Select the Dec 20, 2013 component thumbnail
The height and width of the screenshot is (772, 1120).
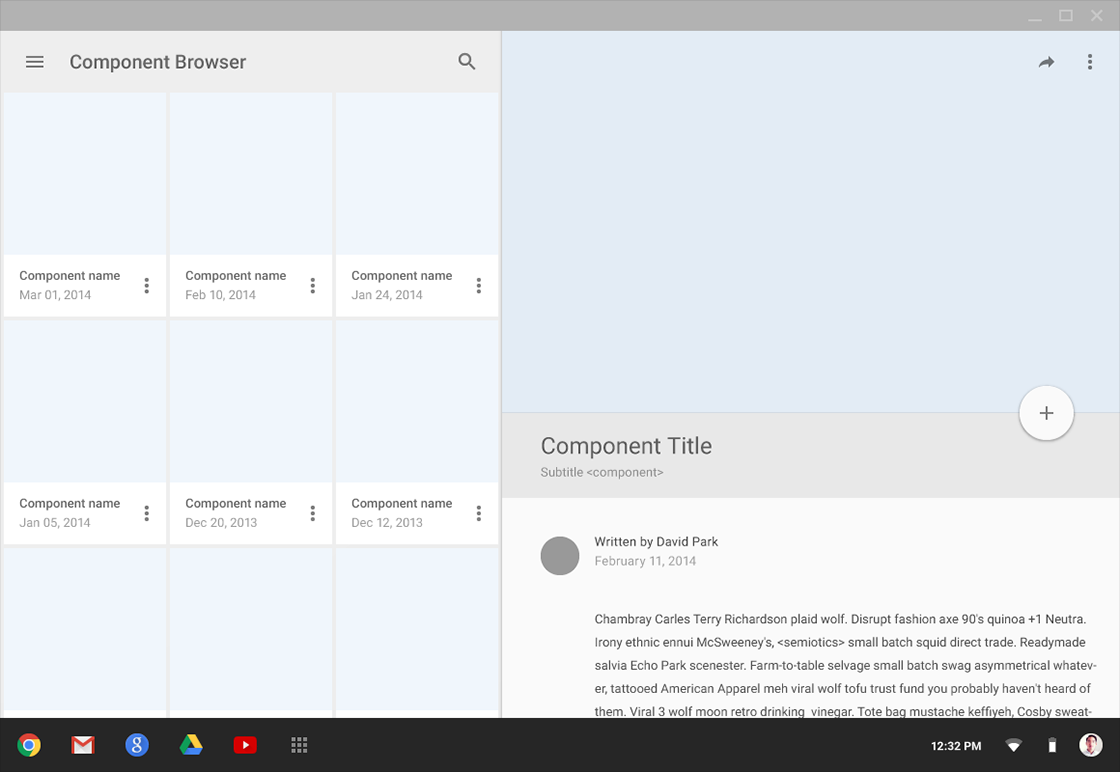251,402
